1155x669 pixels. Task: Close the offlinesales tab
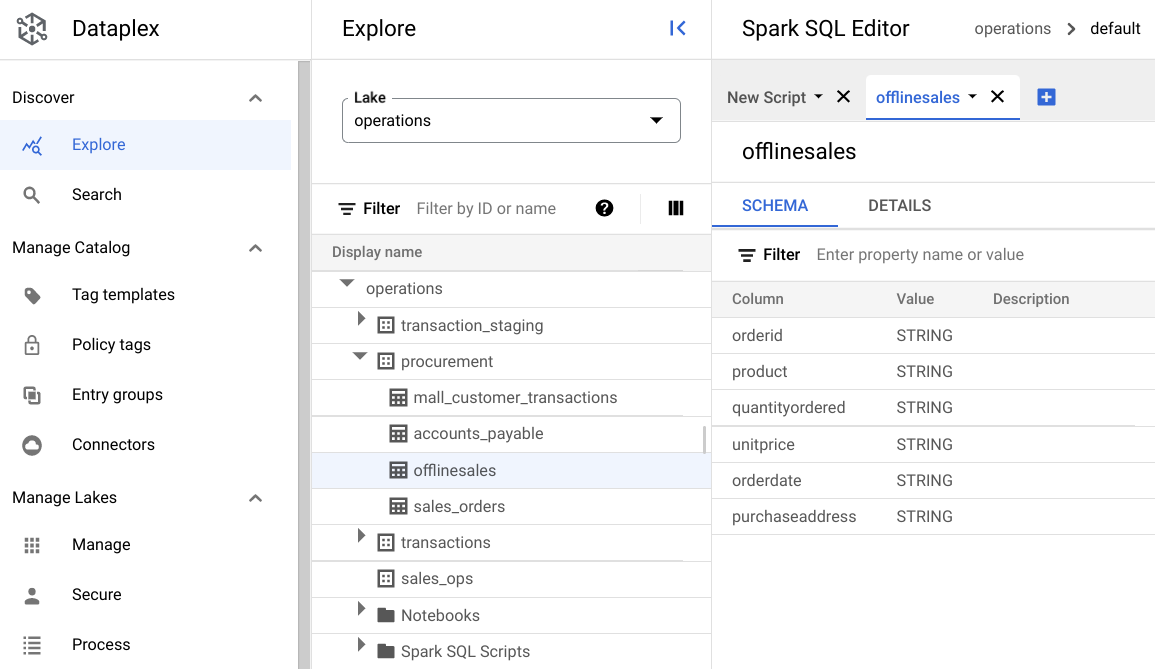point(997,97)
